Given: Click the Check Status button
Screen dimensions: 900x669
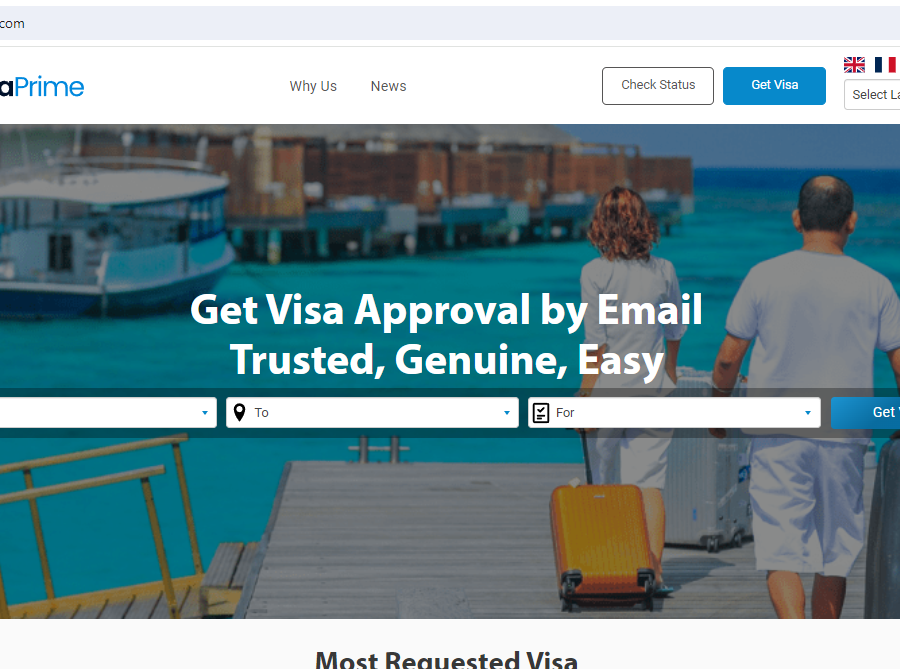Looking at the screenshot, I should (658, 85).
